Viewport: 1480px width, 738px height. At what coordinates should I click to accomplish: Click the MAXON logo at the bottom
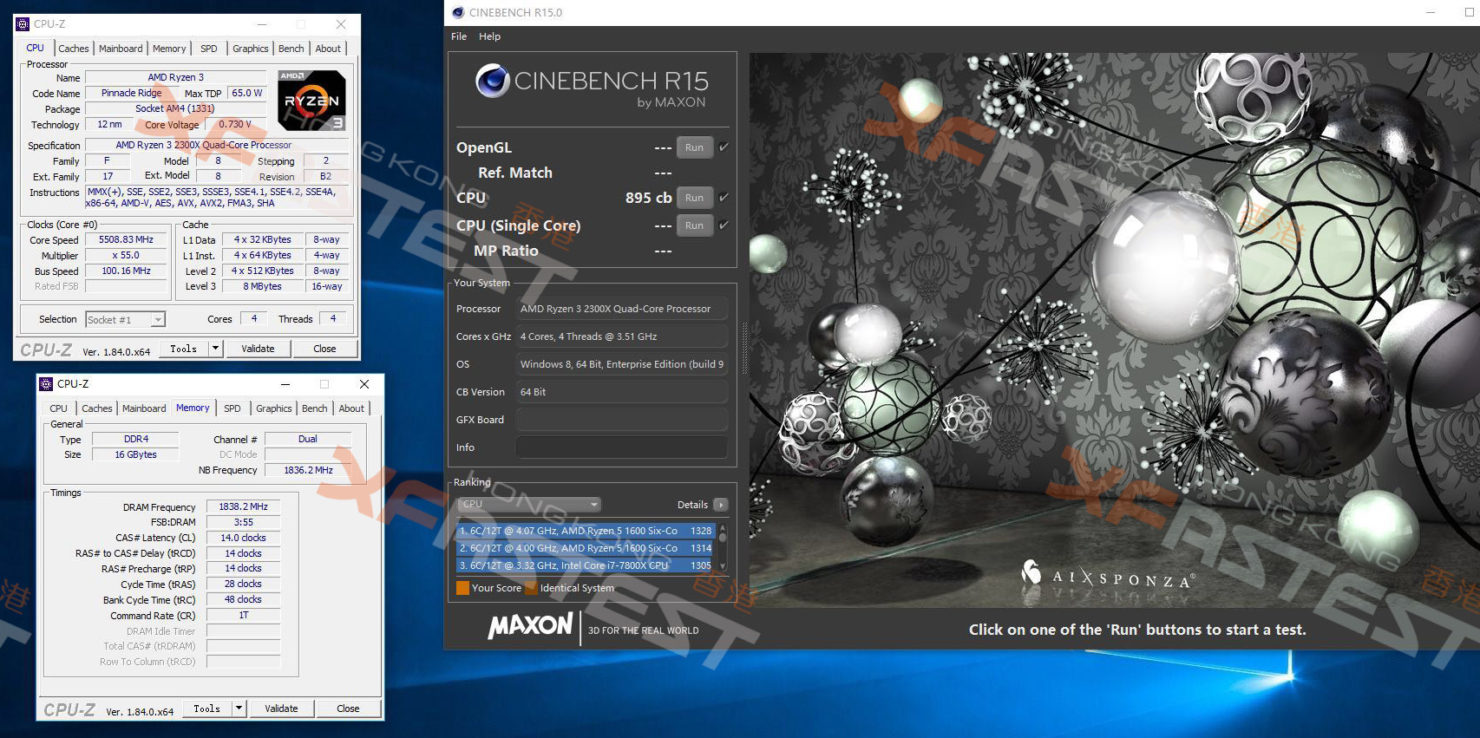pos(531,626)
